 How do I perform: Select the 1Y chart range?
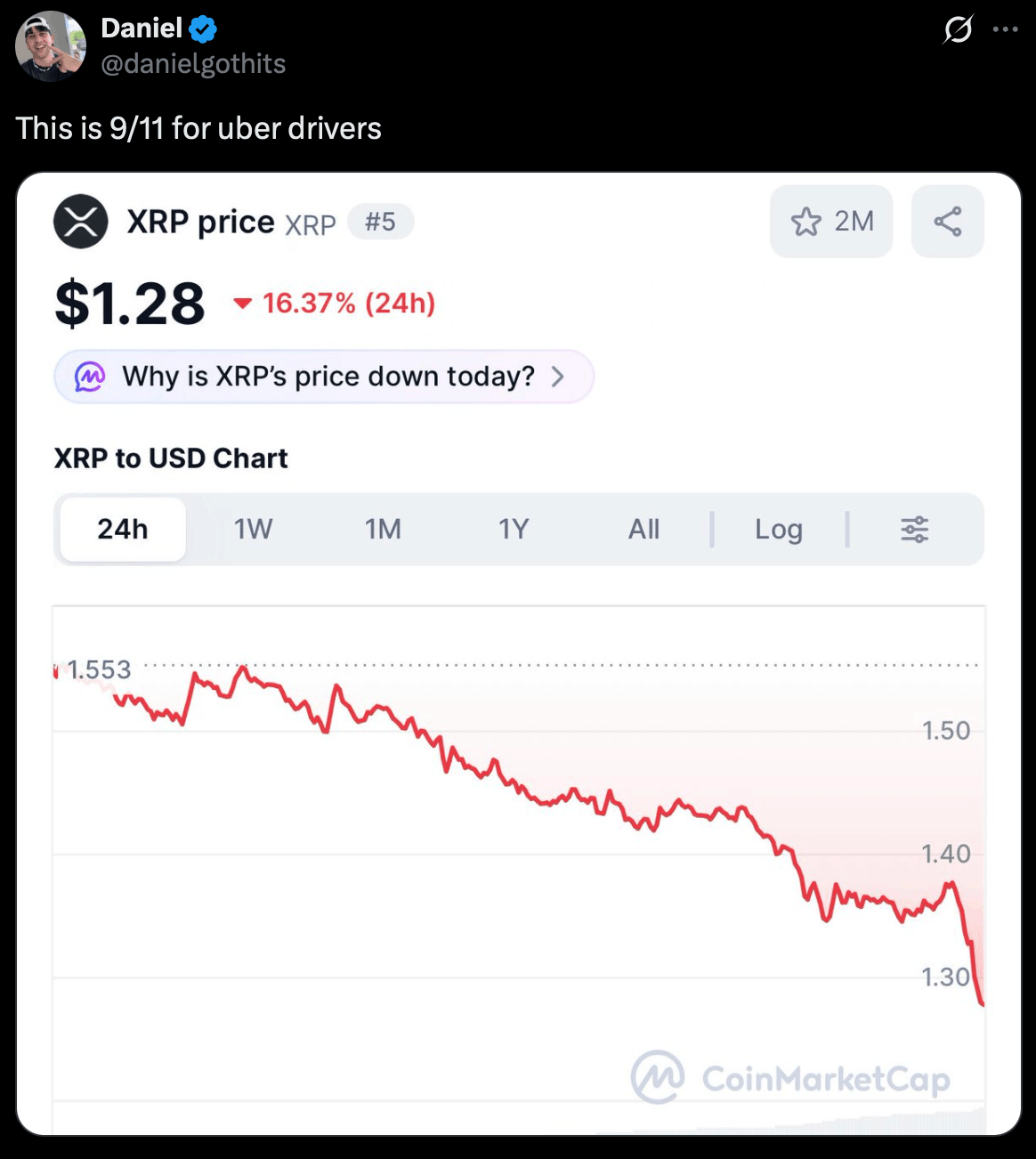pos(514,530)
